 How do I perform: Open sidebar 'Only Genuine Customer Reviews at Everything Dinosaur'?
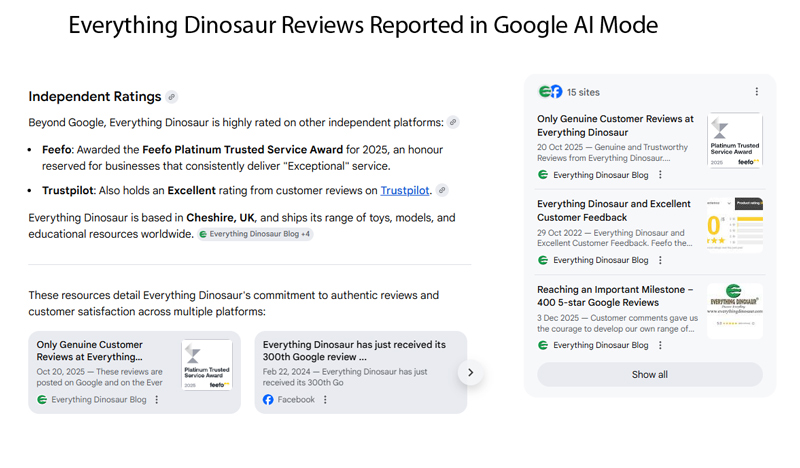coord(615,126)
